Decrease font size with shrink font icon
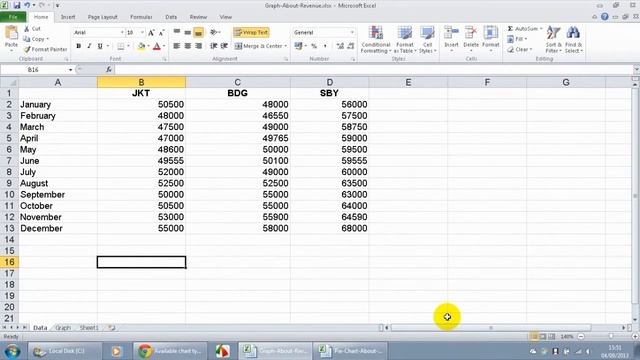The height and width of the screenshot is (360, 640). [161, 33]
